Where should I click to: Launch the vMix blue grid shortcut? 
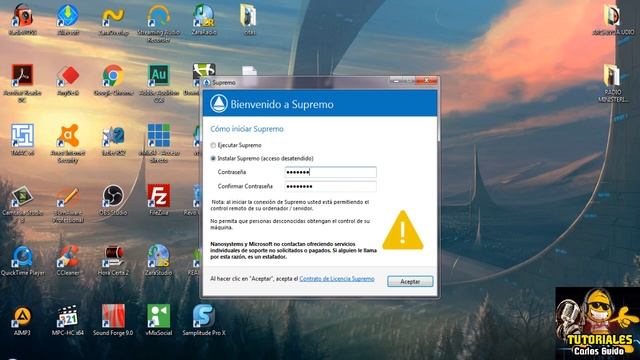coord(159,143)
